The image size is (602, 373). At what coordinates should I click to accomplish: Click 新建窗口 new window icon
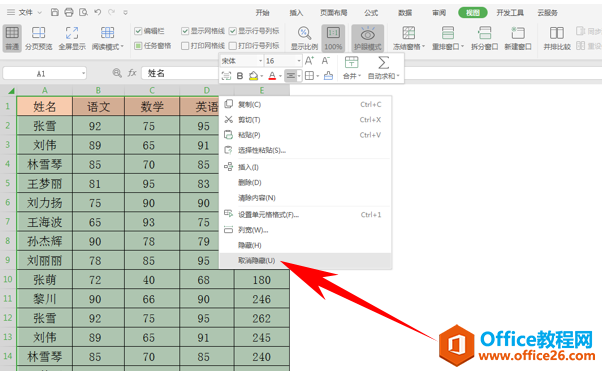518,38
